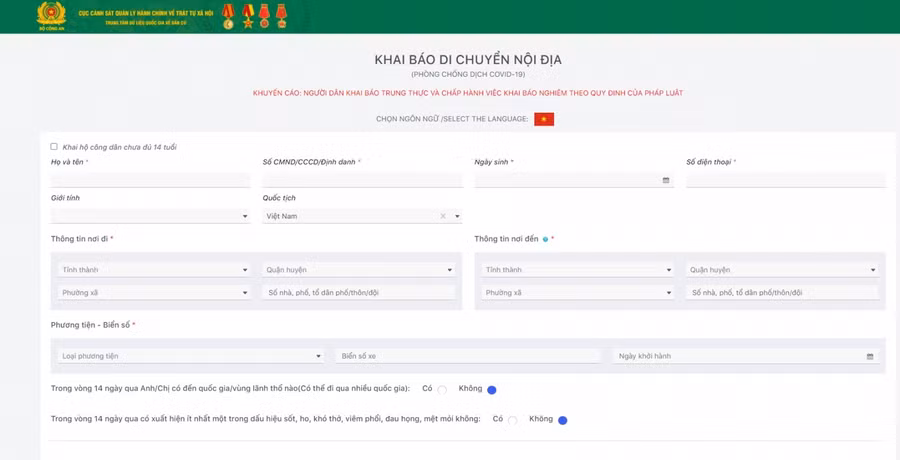Click the info dot beside Thông tin nơi đến
Viewport: 900px width, 460px height.
545,239
